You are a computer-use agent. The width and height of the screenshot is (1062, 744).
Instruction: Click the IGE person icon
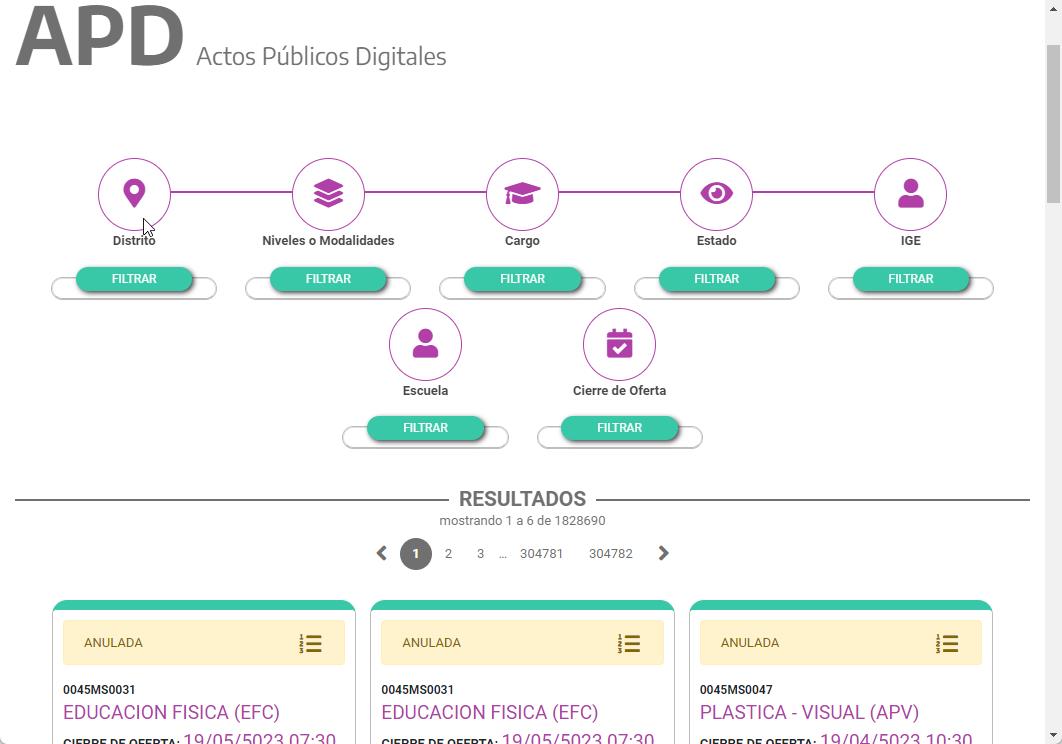click(910, 194)
